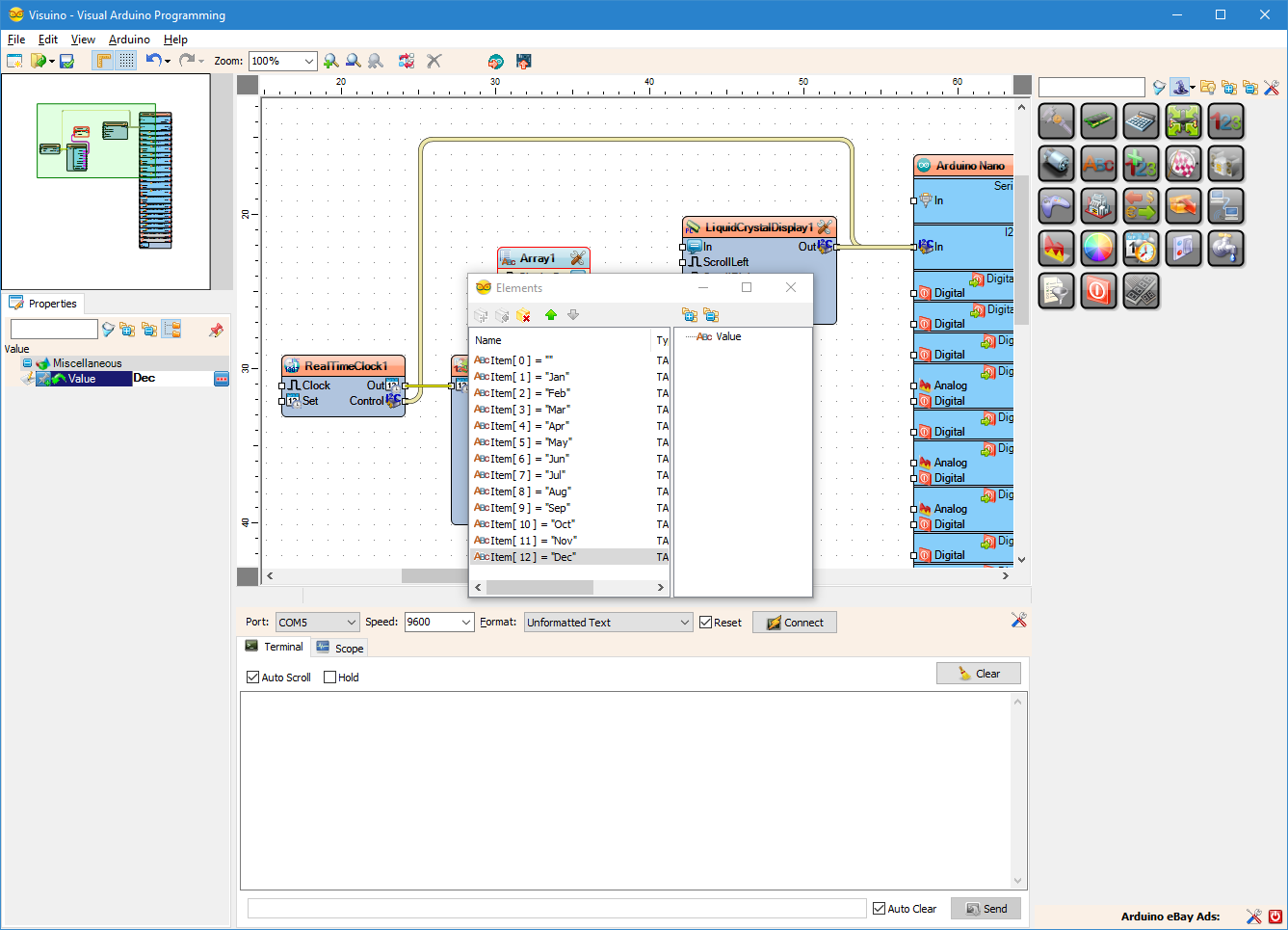Click the Save project icon
This screenshot has height=930, width=1288.
click(x=66, y=61)
